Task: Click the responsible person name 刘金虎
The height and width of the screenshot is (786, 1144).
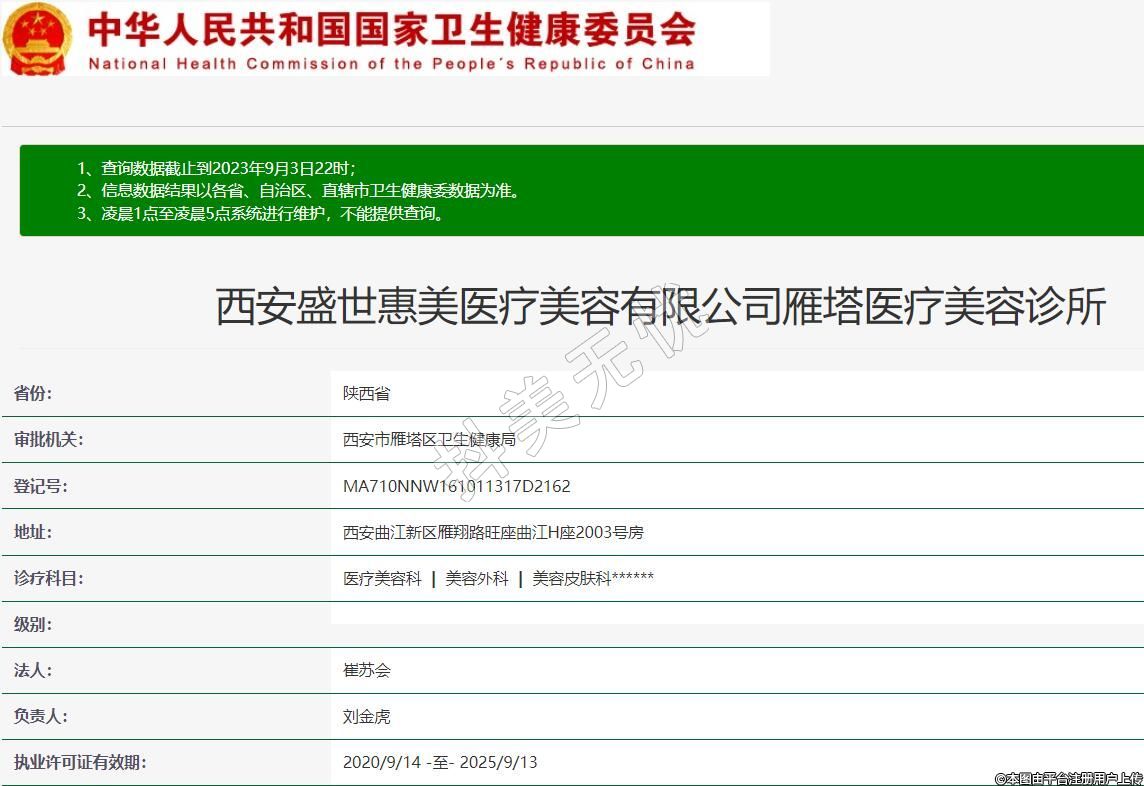Action: click(366, 716)
